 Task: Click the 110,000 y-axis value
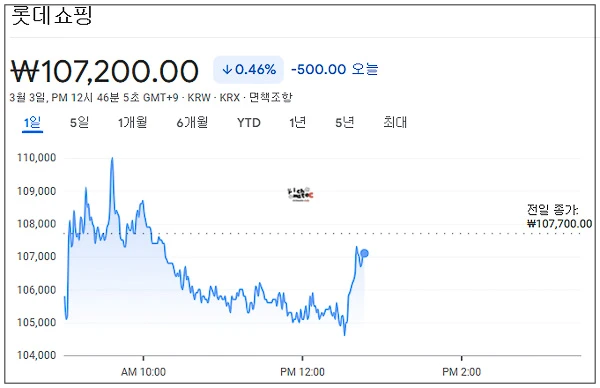click(37, 158)
